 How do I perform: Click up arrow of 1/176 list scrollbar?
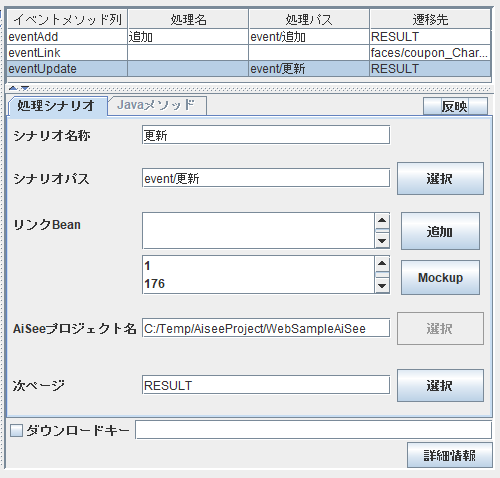point(382,263)
